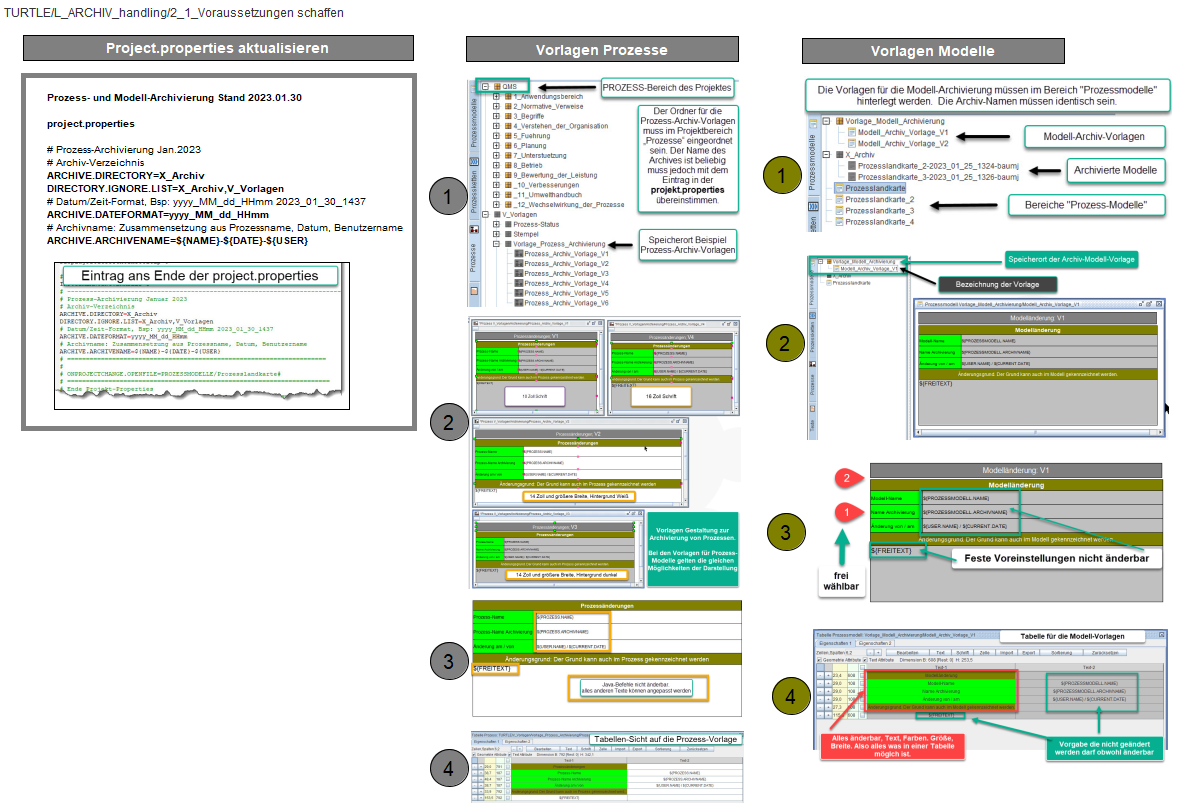Click the Stempel folder icon

coord(507,234)
